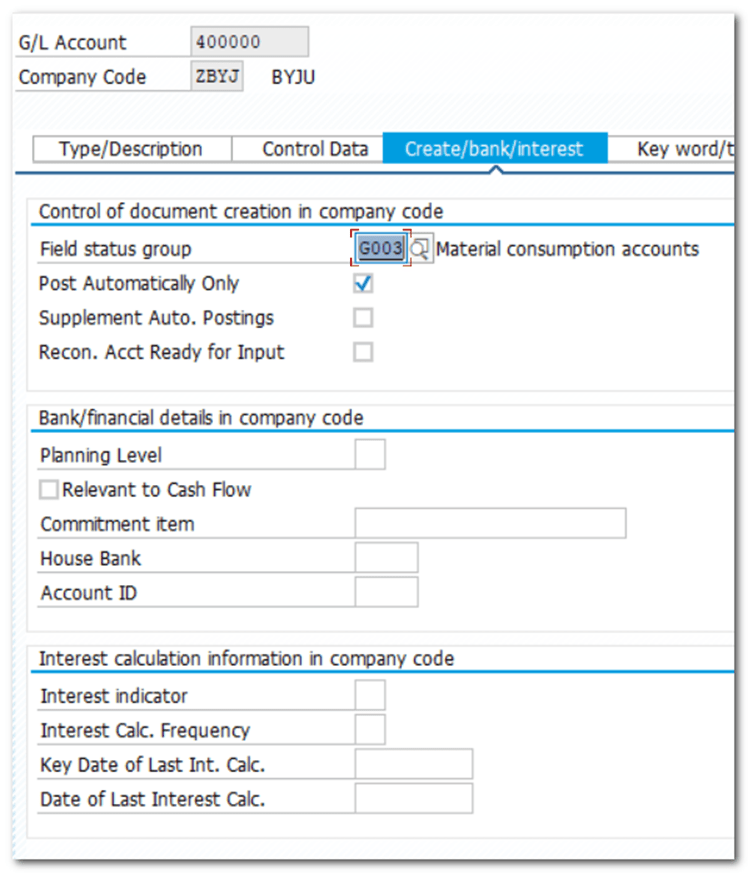The height and width of the screenshot is (873, 748).
Task: Enable Relevant to Cash Flow checkbox
Action: [48, 490]
